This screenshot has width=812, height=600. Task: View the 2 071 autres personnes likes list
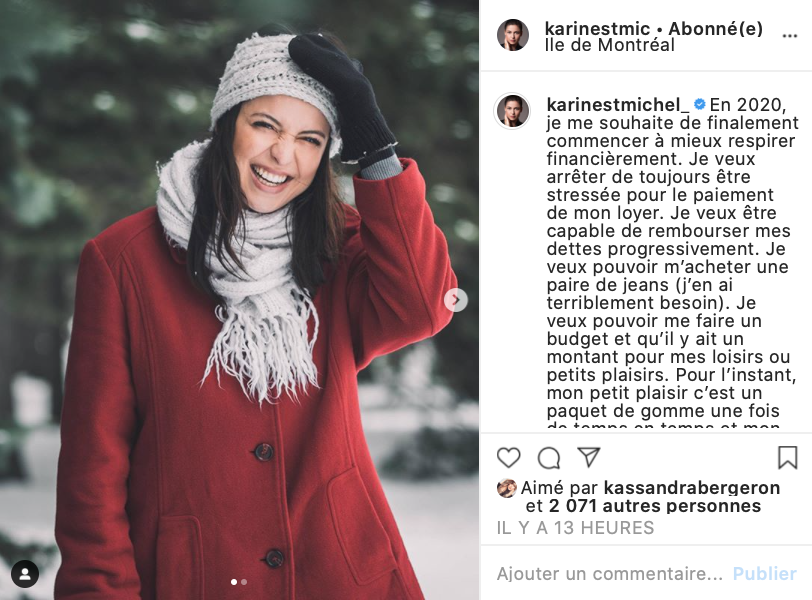click(655, 506)
